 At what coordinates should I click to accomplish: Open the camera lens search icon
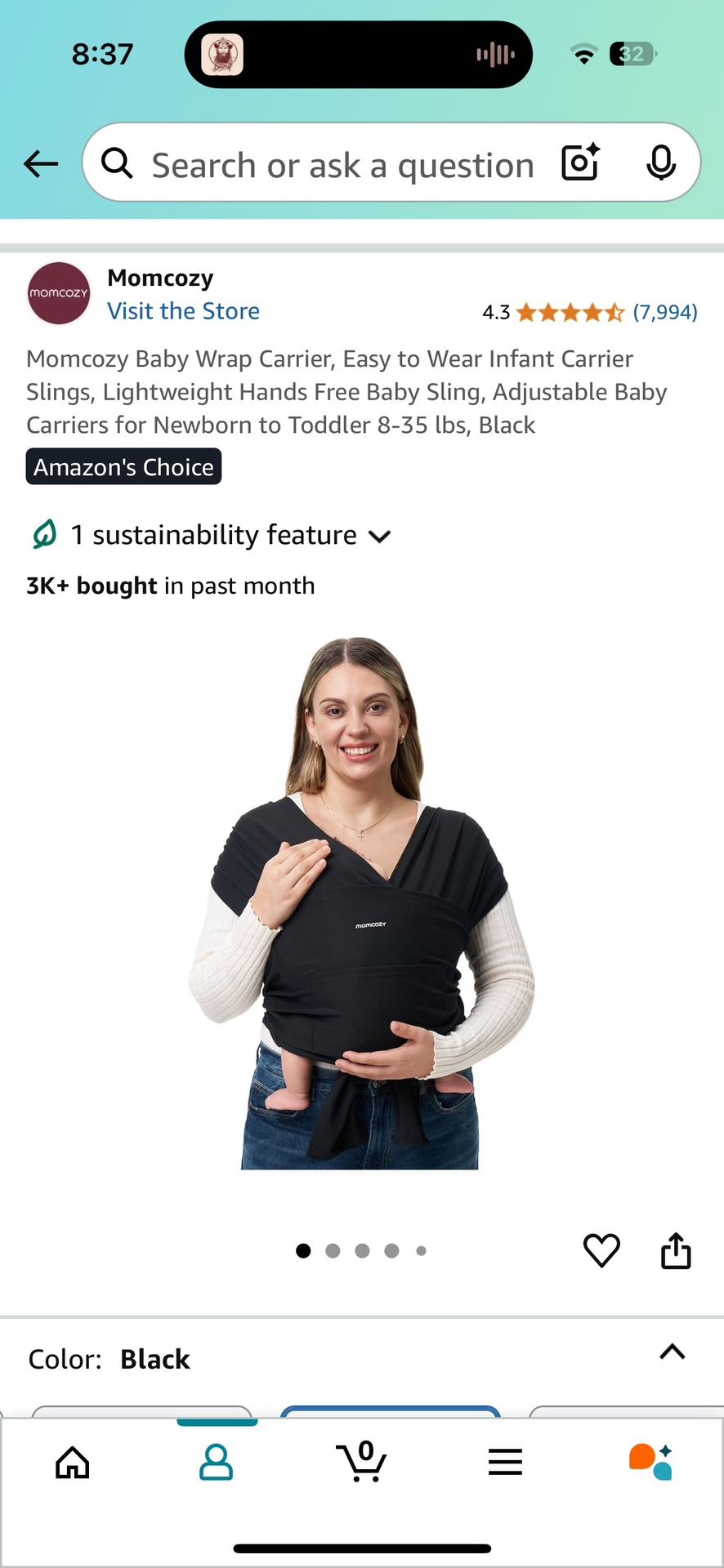tap(581, 163)
